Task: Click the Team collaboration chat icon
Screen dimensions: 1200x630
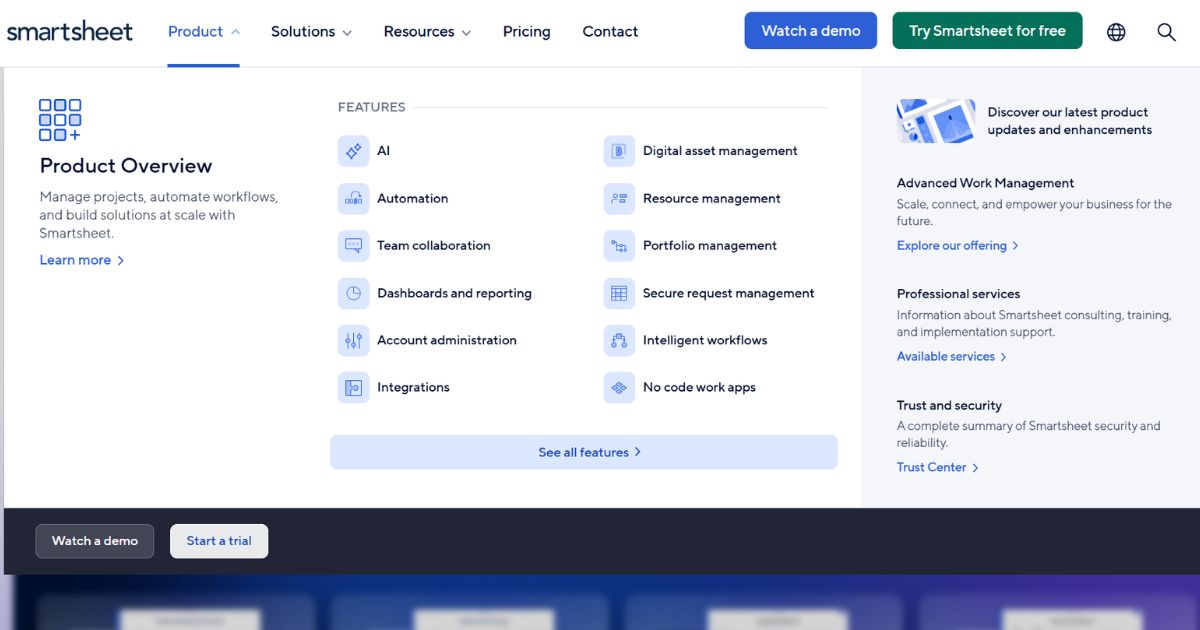Action: coord(353,246)
